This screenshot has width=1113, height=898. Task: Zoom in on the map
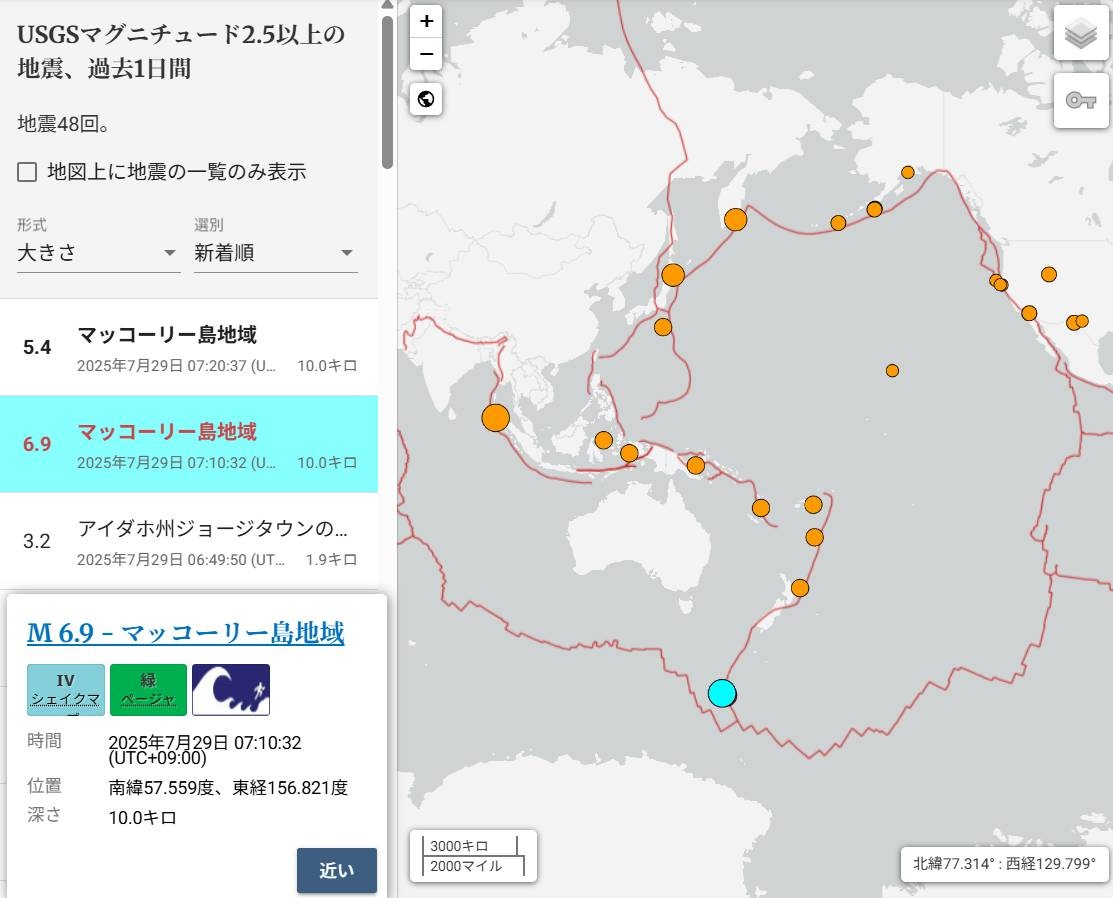tap(426, 21)
